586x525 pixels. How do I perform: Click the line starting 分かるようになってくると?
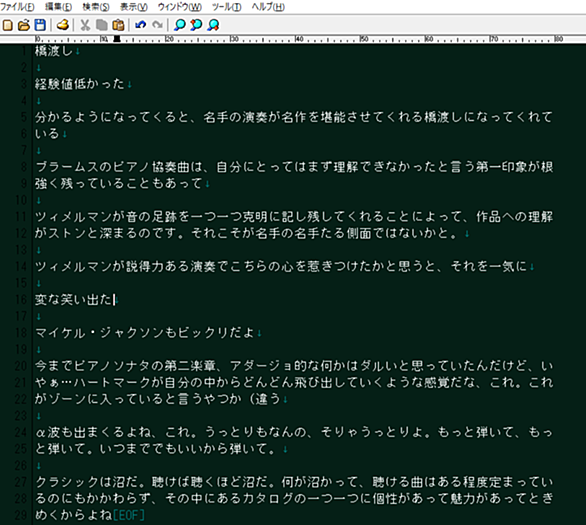pyautogui.click(x=294, y=117)
